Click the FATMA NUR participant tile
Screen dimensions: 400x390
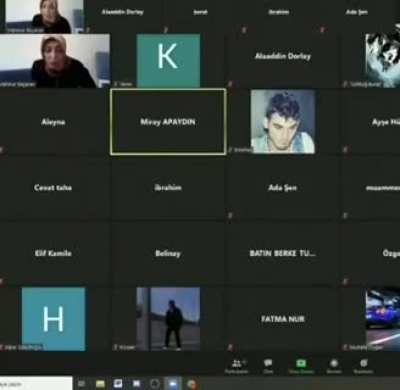click(283, 319)
